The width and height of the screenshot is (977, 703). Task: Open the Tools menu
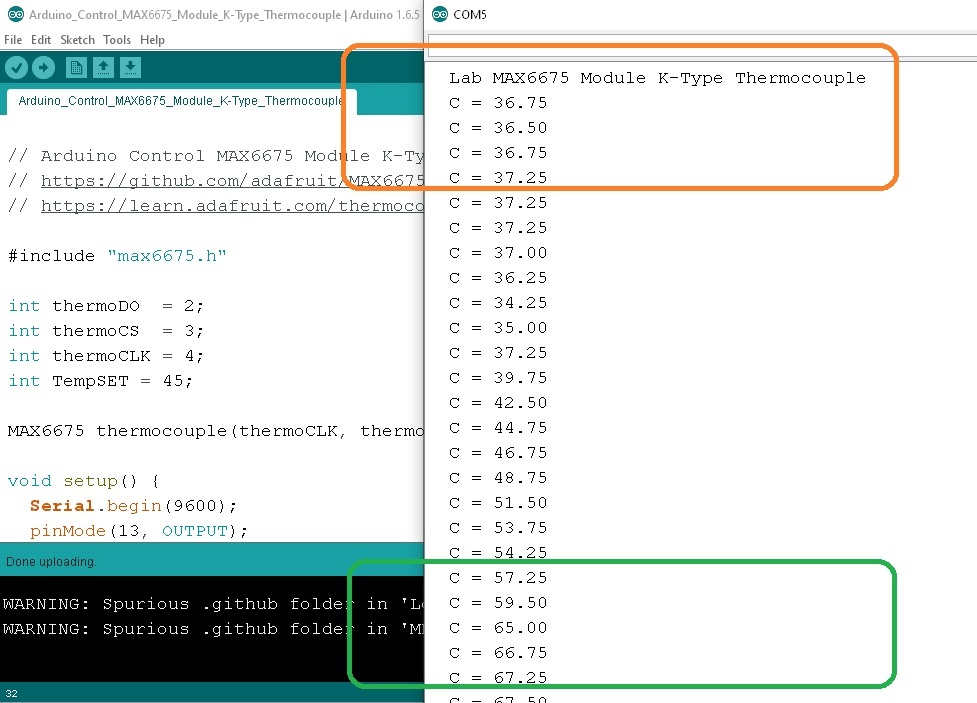(x=117, y=40)
